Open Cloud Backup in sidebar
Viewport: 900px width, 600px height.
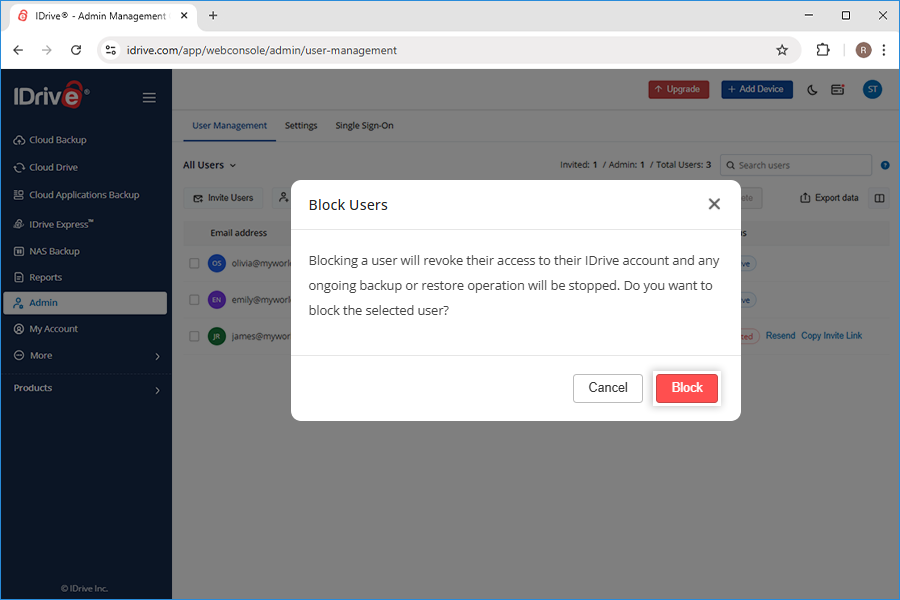(51, 140)
